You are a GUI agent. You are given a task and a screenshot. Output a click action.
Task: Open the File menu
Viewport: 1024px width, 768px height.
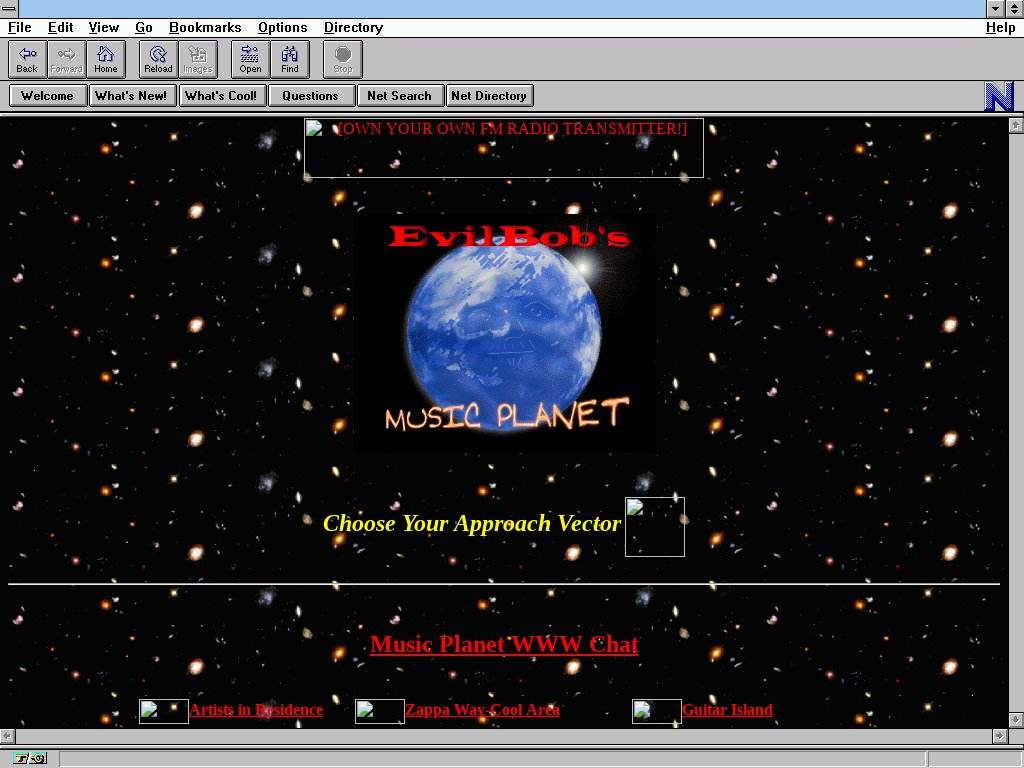(x=19, y=28)
